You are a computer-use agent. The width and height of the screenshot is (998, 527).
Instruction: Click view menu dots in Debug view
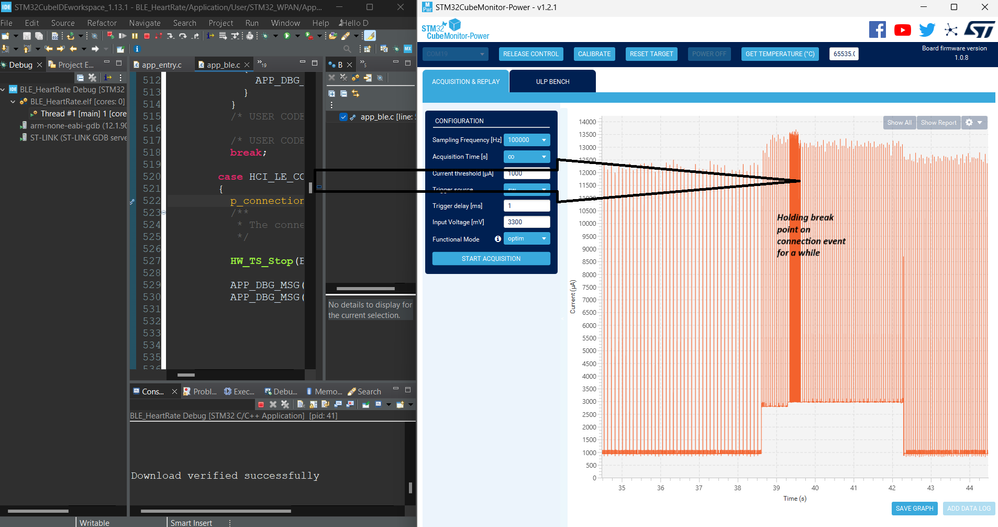point(120,78)
